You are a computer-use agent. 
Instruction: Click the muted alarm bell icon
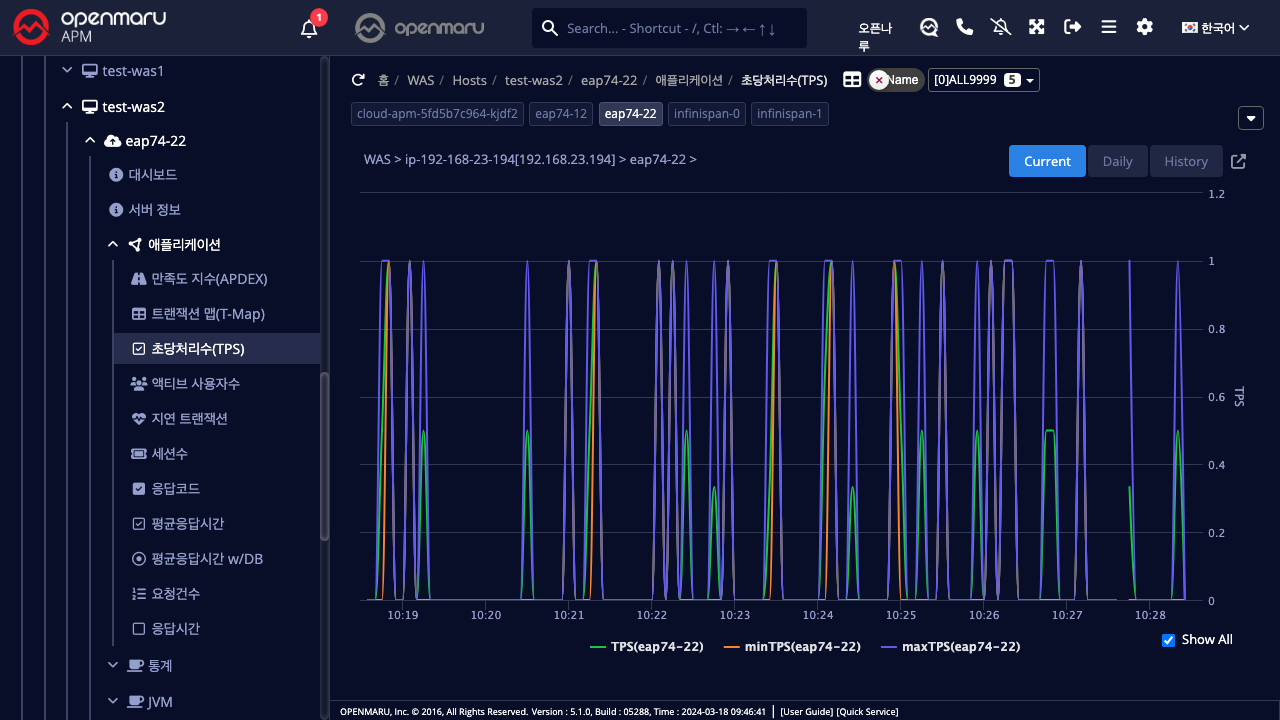point(1001,27)
